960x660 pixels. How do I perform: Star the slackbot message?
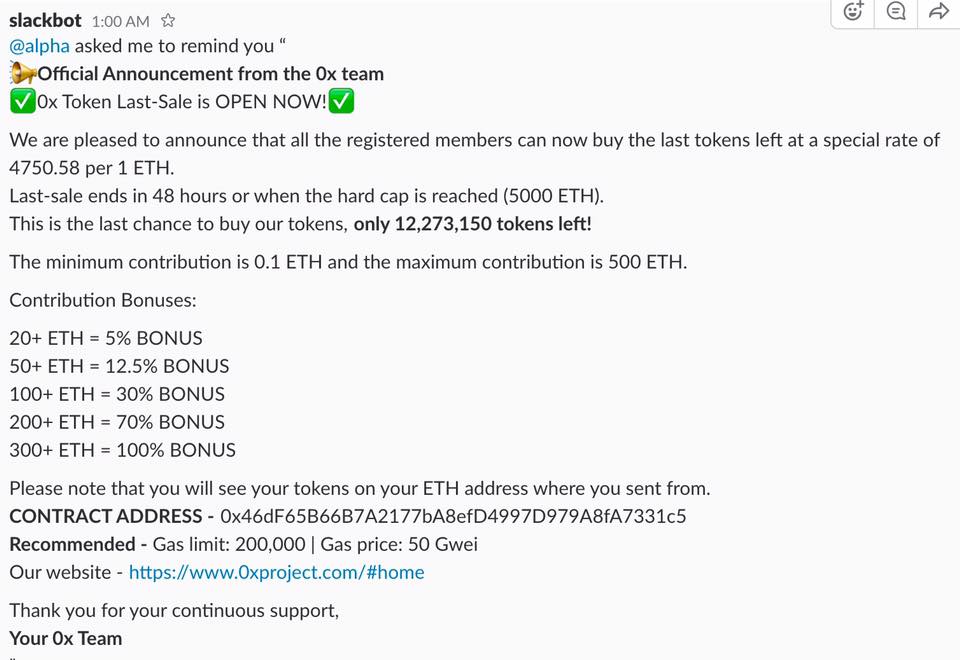[168, 21]
